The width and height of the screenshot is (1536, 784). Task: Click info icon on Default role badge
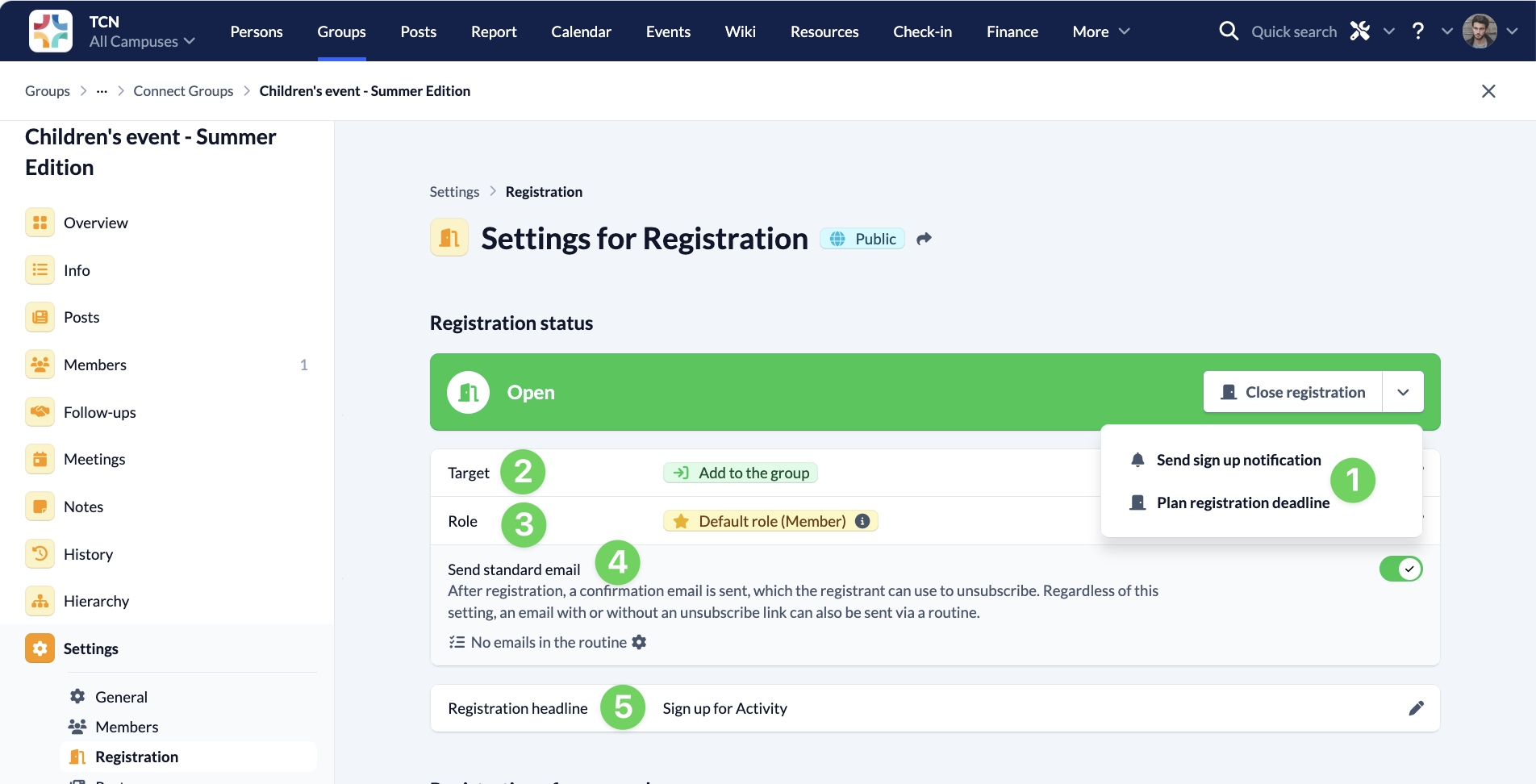[x=862, y=521]
